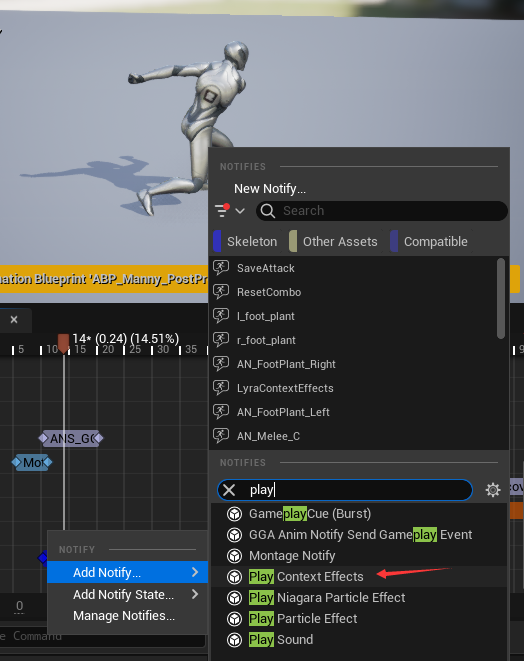Image resolution: width=524 pixels, height=661 pixels.
Task: Click the ResetCombo notify icon
Action: pyautogui.click(x=221, y=292)
